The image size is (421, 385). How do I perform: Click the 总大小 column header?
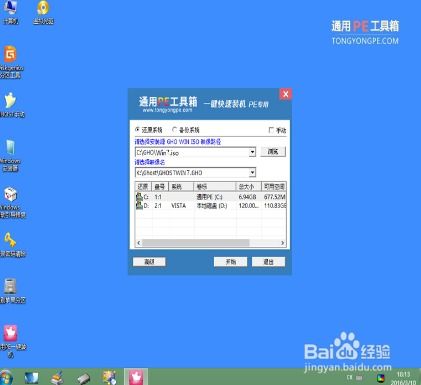[248, 186]
